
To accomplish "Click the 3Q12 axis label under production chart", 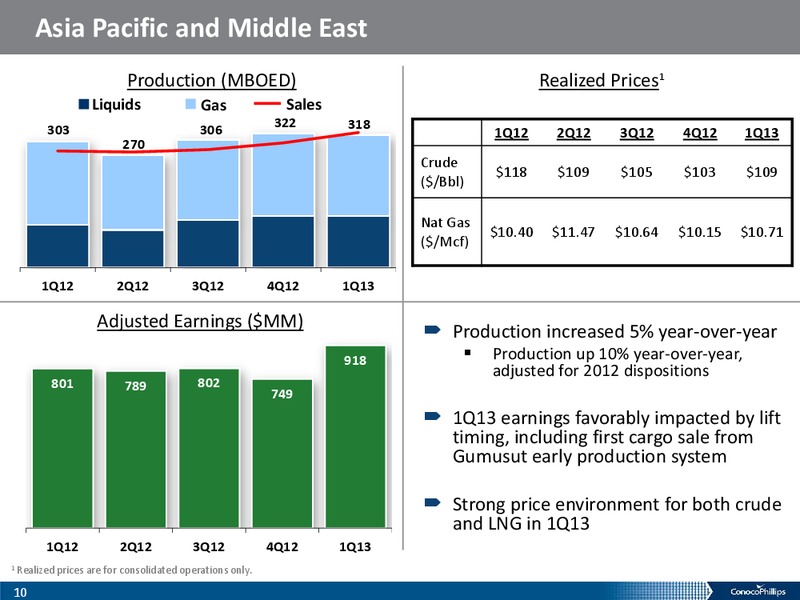I will (208, 286).
